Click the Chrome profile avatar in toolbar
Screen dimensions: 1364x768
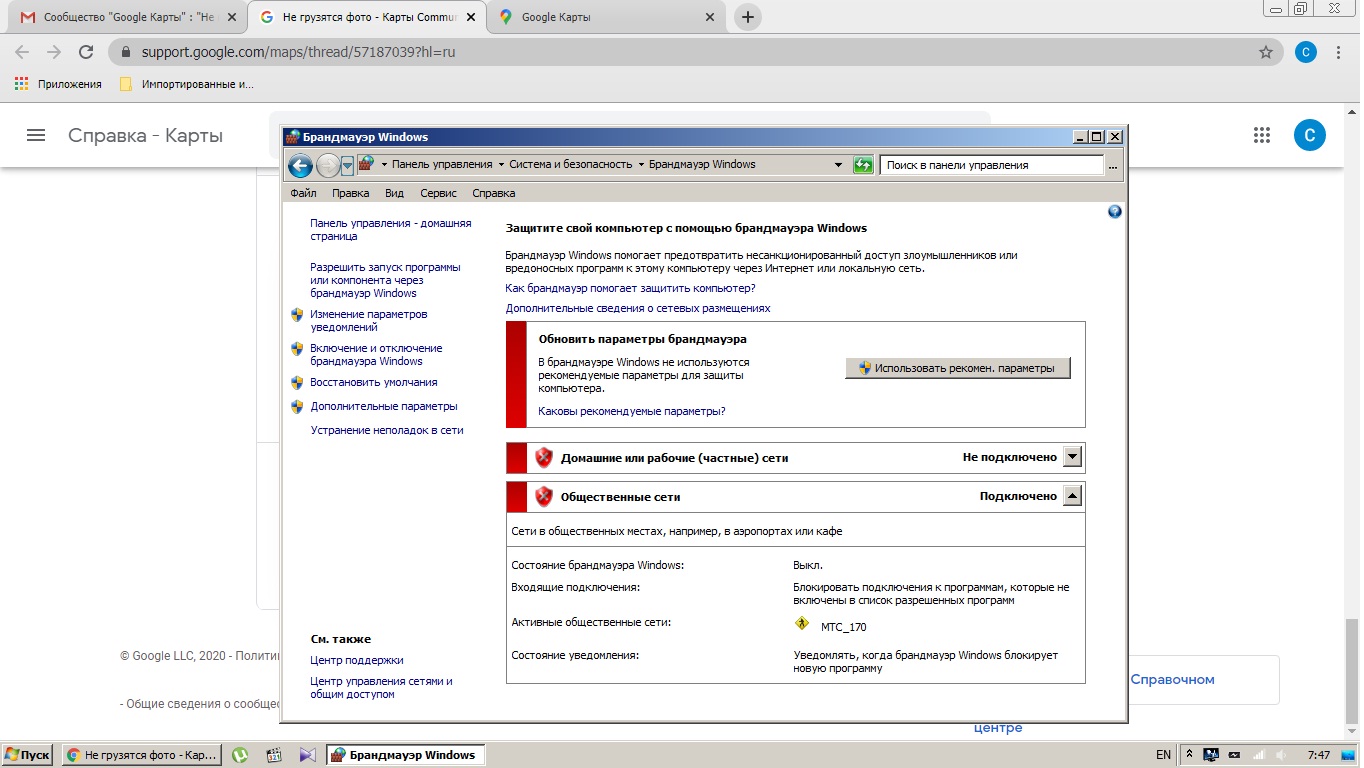click(x=1306, y=52)
